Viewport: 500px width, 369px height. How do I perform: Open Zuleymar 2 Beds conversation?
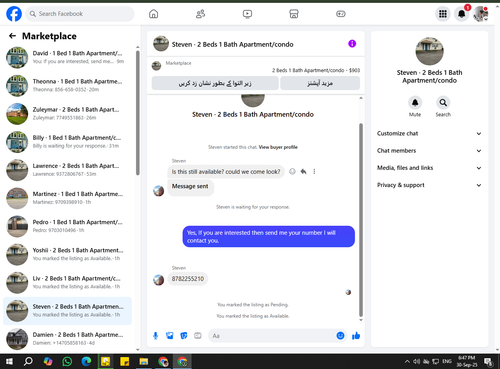67,114
